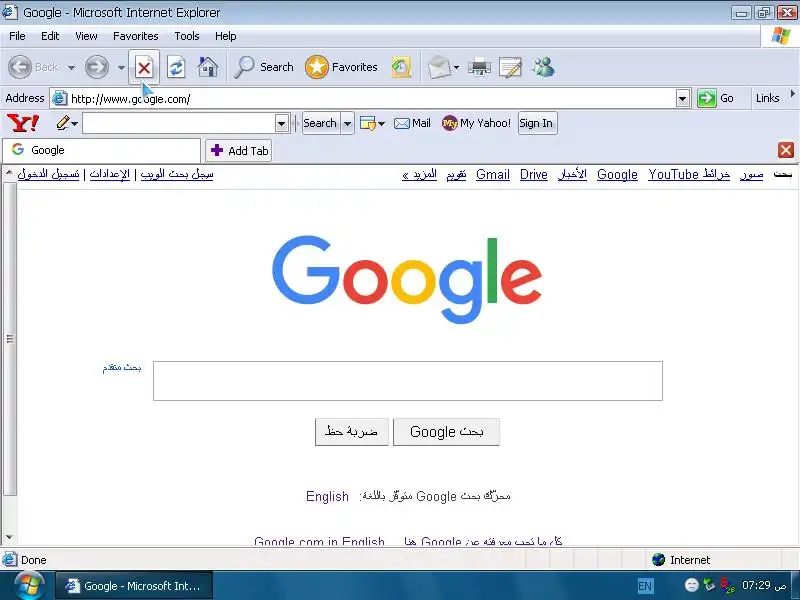Click the round tray face icon
This screenshot has width=800, height=600.
pos(691,585)
